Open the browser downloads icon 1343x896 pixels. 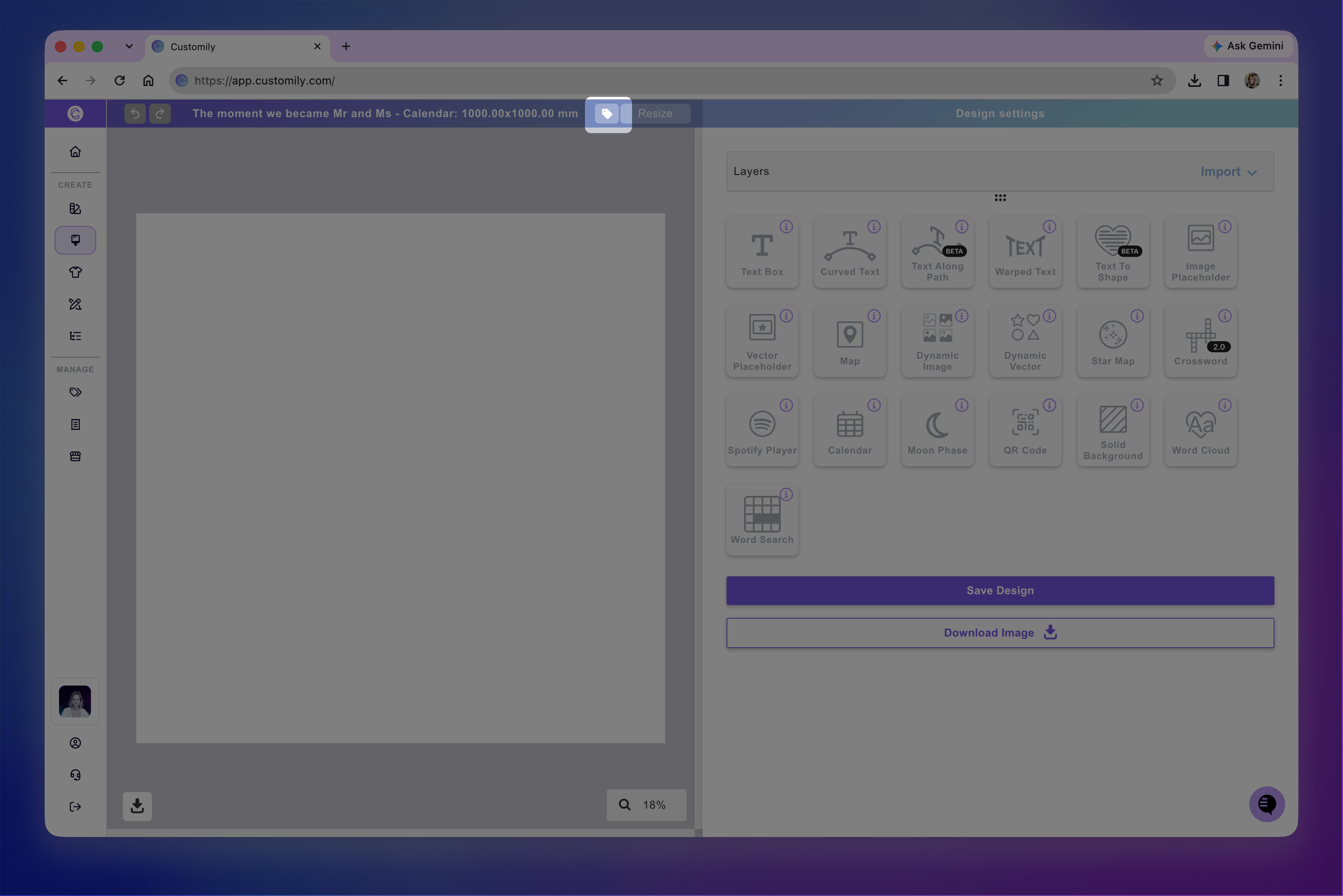point(1194,81)
